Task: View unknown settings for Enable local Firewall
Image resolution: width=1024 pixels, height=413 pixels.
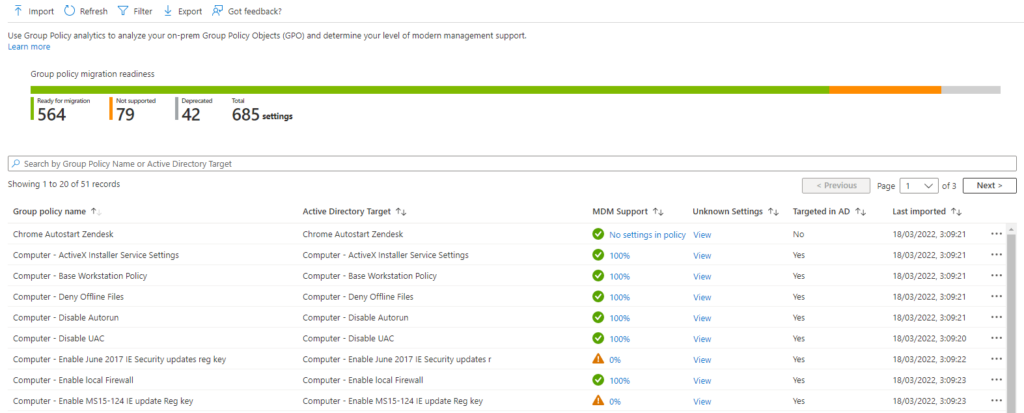Action: (x=702, y=381)
